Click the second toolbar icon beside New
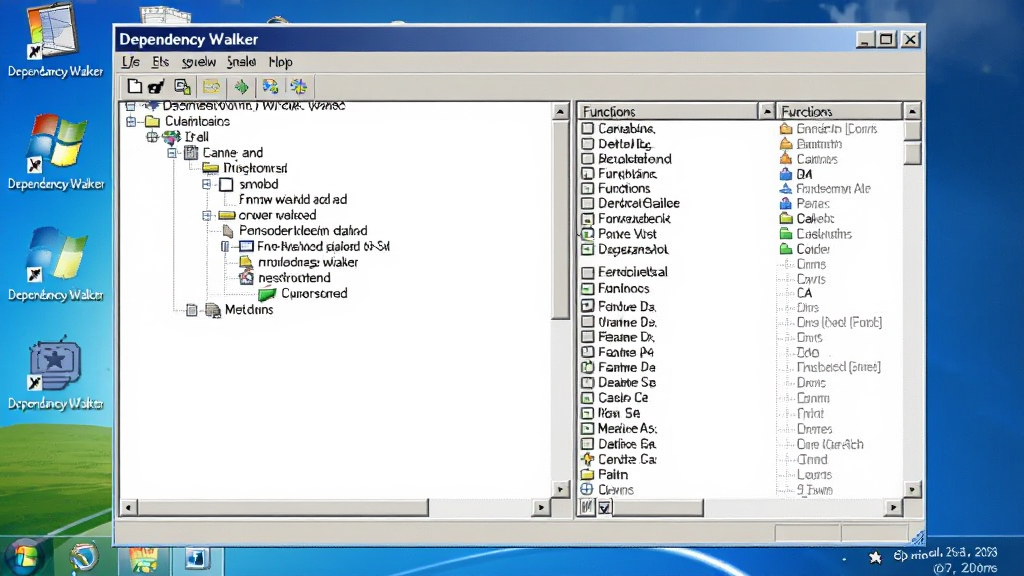Screen dimensions: 1024x576 click(156, 86)
